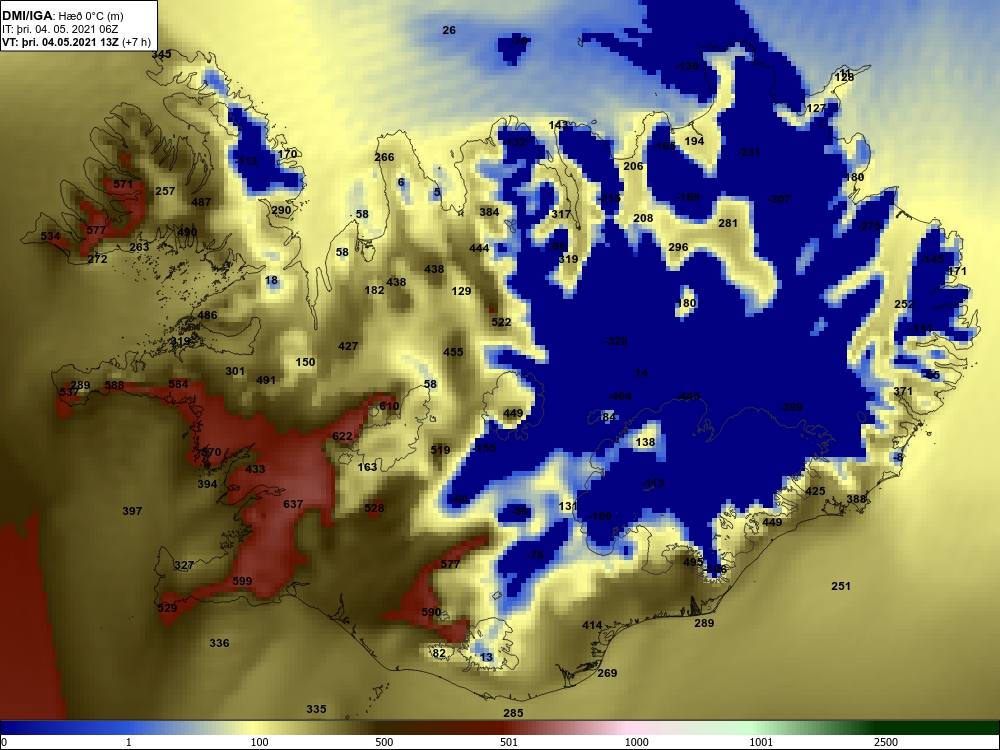This screenshot has height=750, width=1000.
Task: Click the map value 610
Action: [x=389, y=406]
